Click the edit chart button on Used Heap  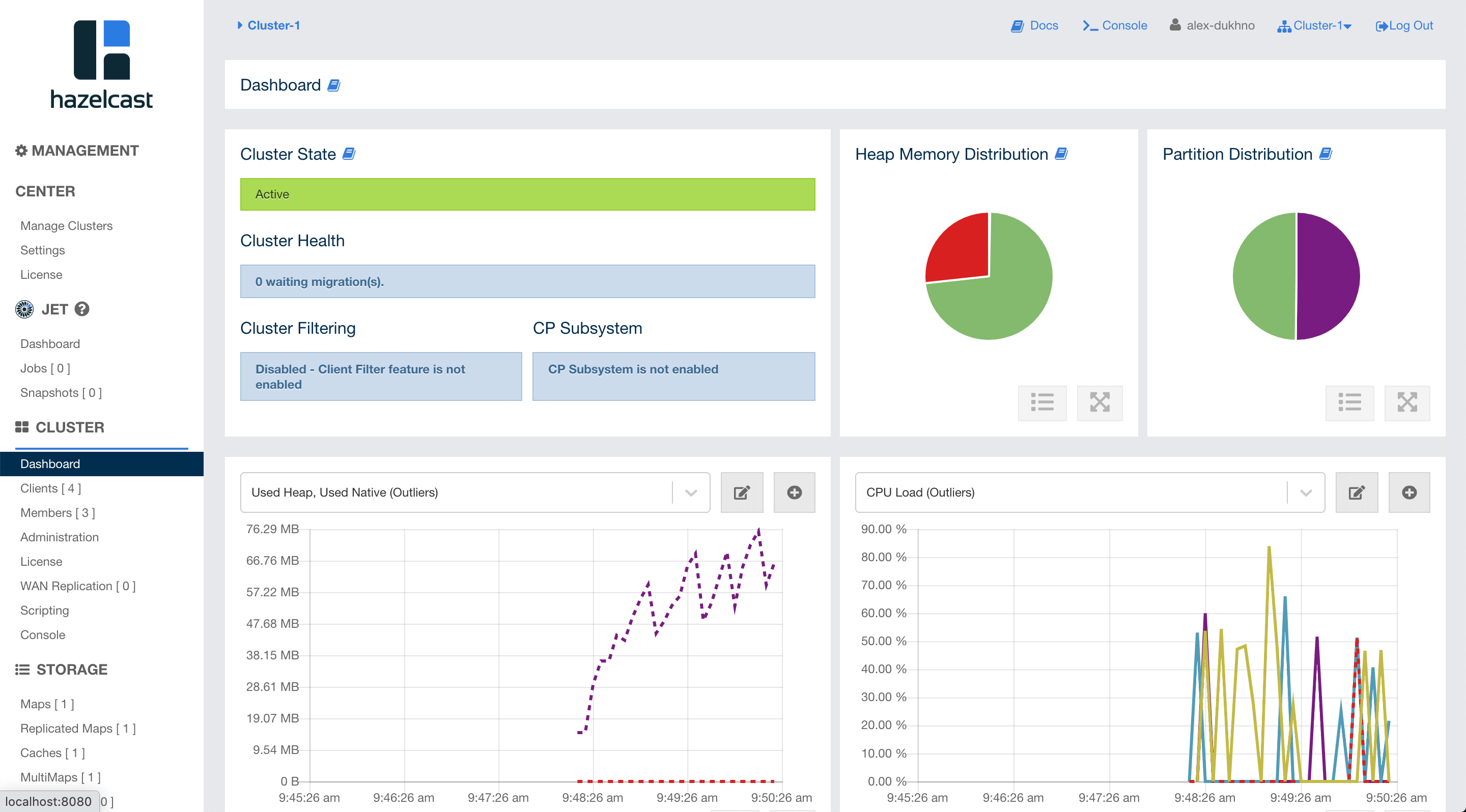point(742,492)
